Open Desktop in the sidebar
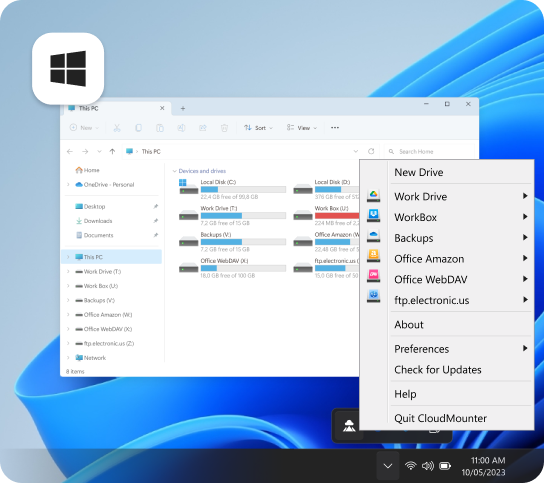Screen dimensions: 544x483 [x=90, y=206]
